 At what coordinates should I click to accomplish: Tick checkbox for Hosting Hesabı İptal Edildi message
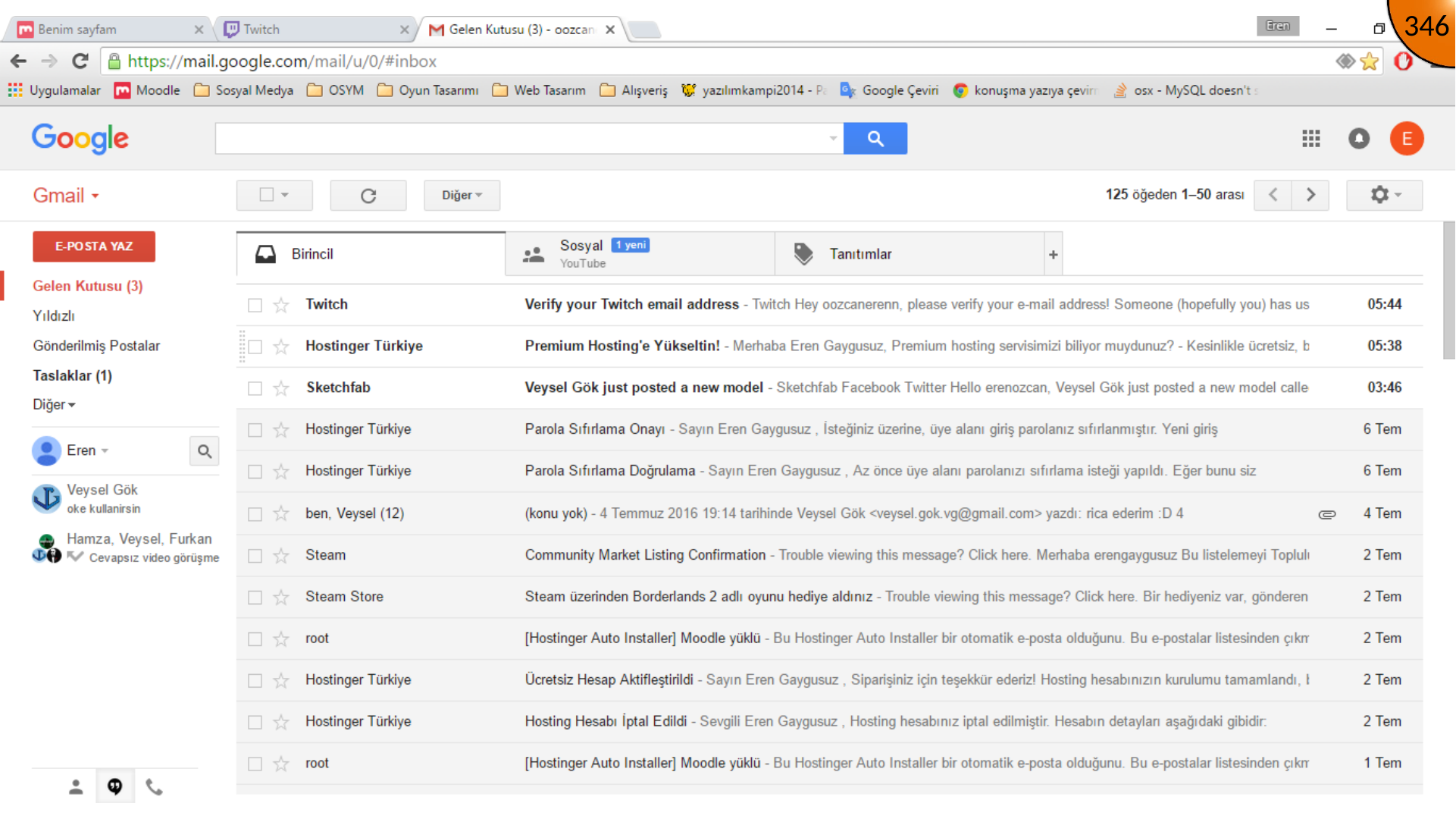(x=255, y=723)
